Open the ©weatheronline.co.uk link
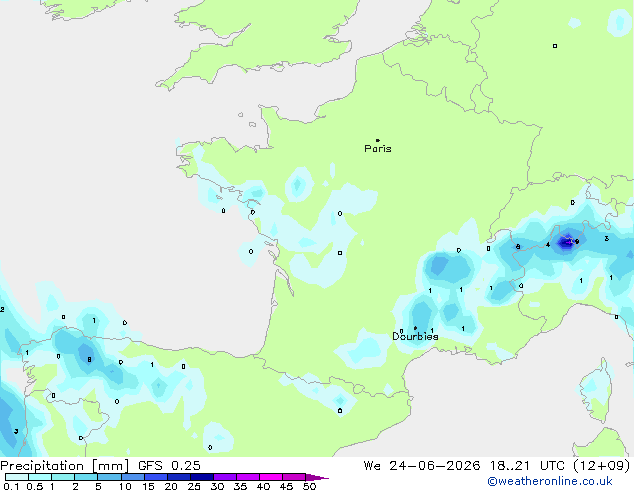Screen dimensions: 634x490 (550, 481)
